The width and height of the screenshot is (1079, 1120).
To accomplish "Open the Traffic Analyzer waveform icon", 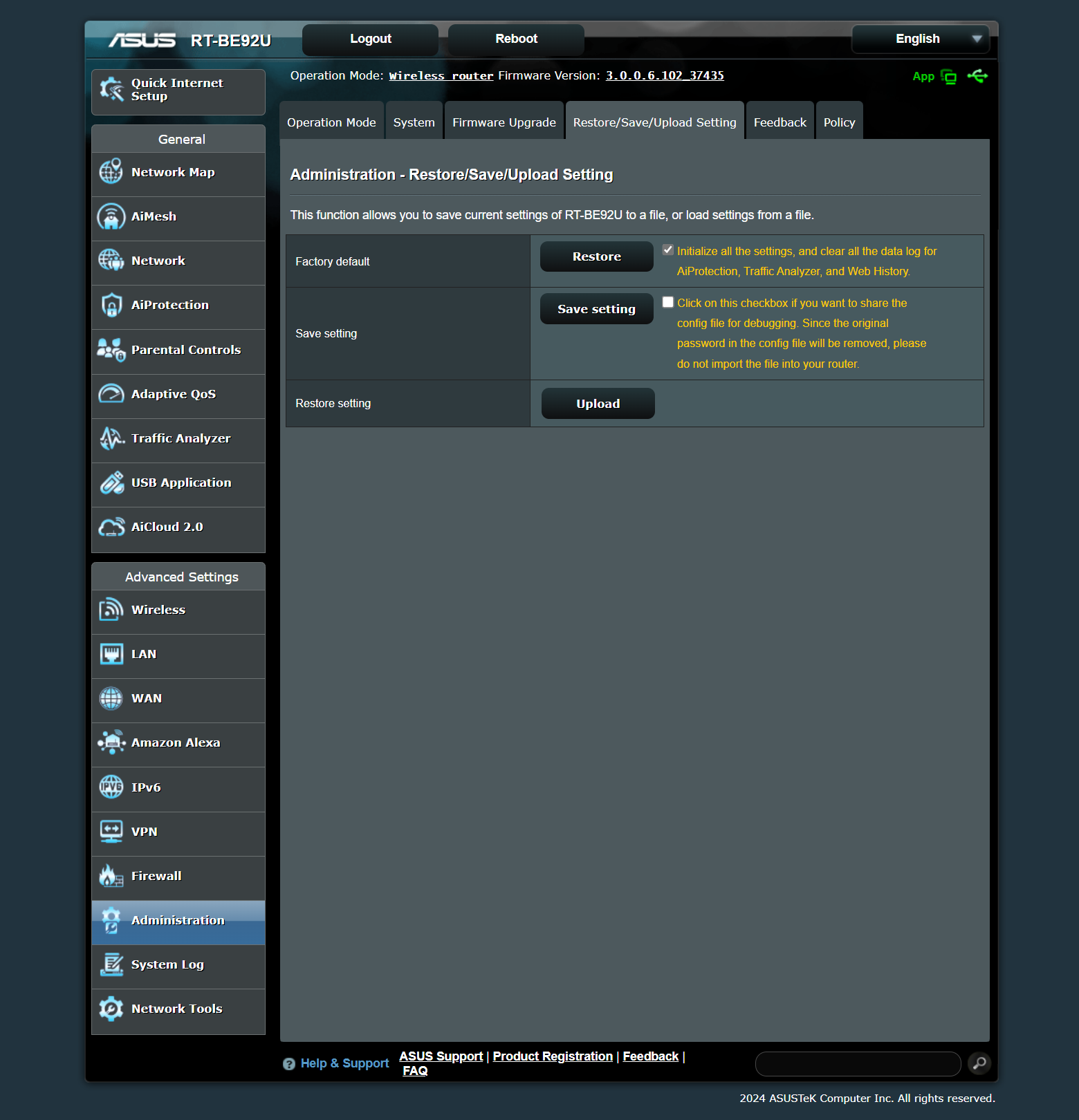I will coord(111,438).
